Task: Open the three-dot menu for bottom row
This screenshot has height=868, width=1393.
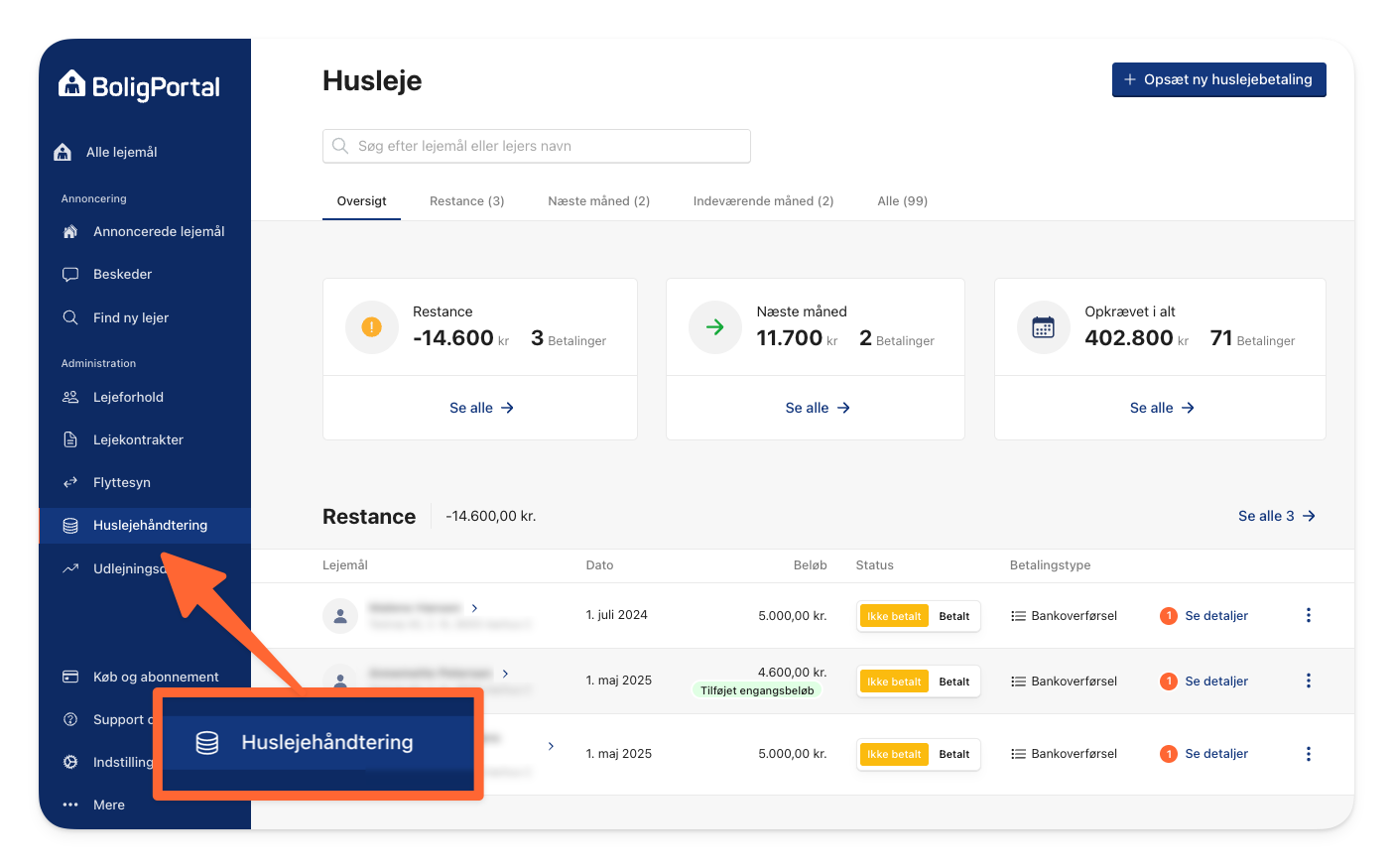Action: click(x=1309, y=754)
